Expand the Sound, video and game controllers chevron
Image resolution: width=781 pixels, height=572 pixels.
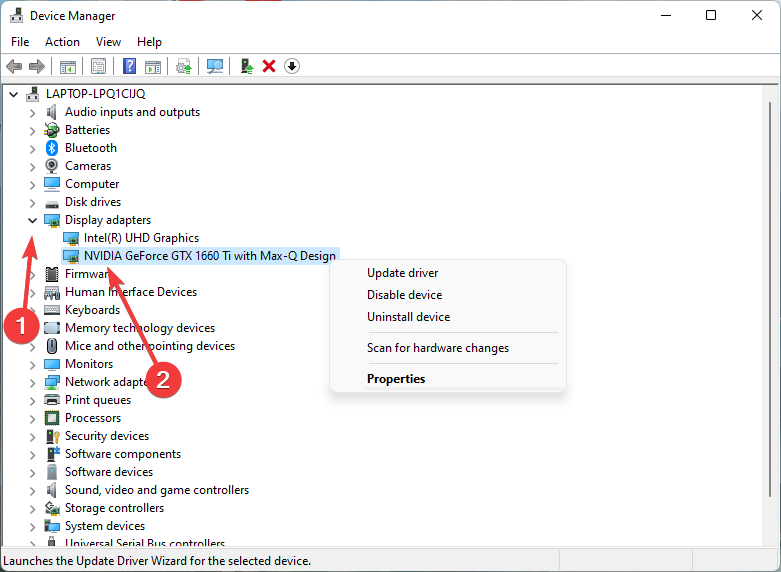click(32, 491)
